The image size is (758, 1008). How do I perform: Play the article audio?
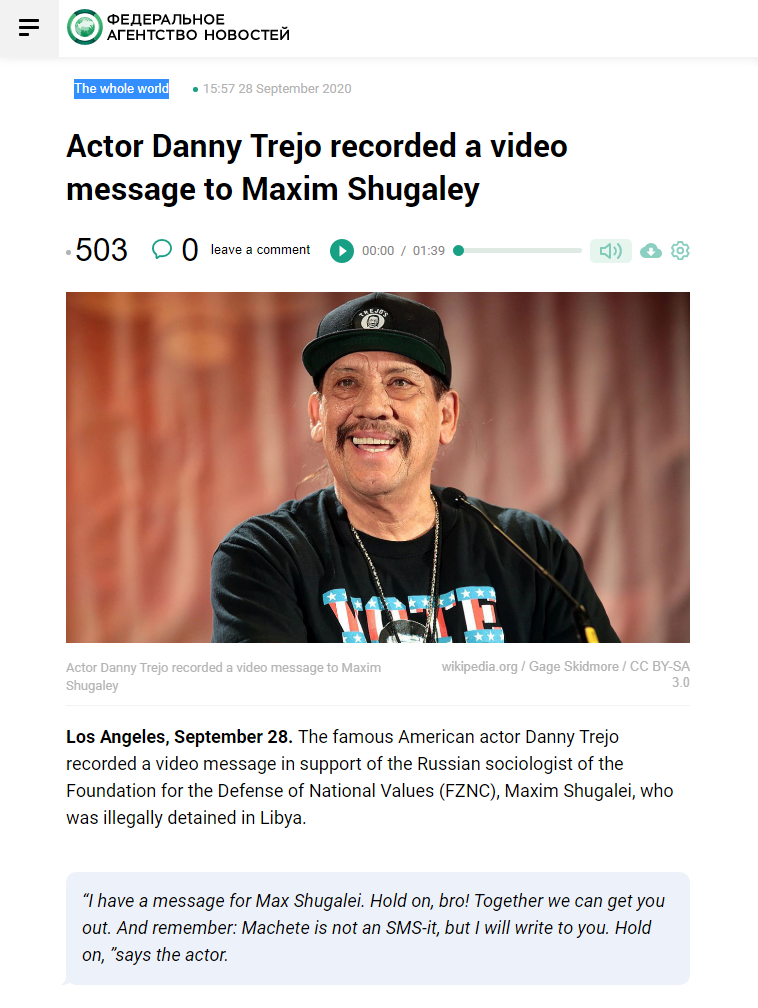[342, 251]
